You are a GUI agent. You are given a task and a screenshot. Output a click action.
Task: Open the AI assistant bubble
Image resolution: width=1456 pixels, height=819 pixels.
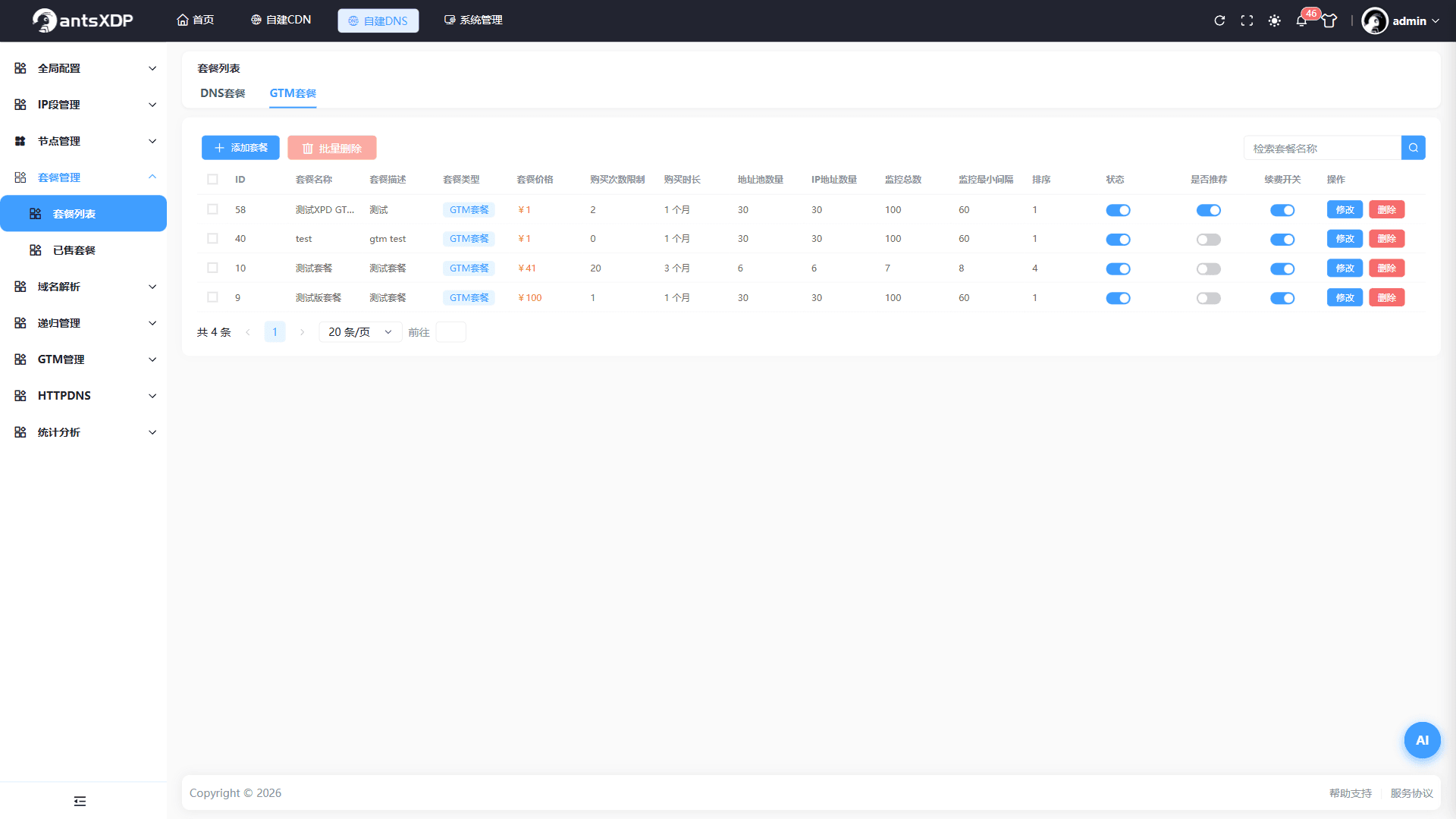click(x=1422, y=740)
